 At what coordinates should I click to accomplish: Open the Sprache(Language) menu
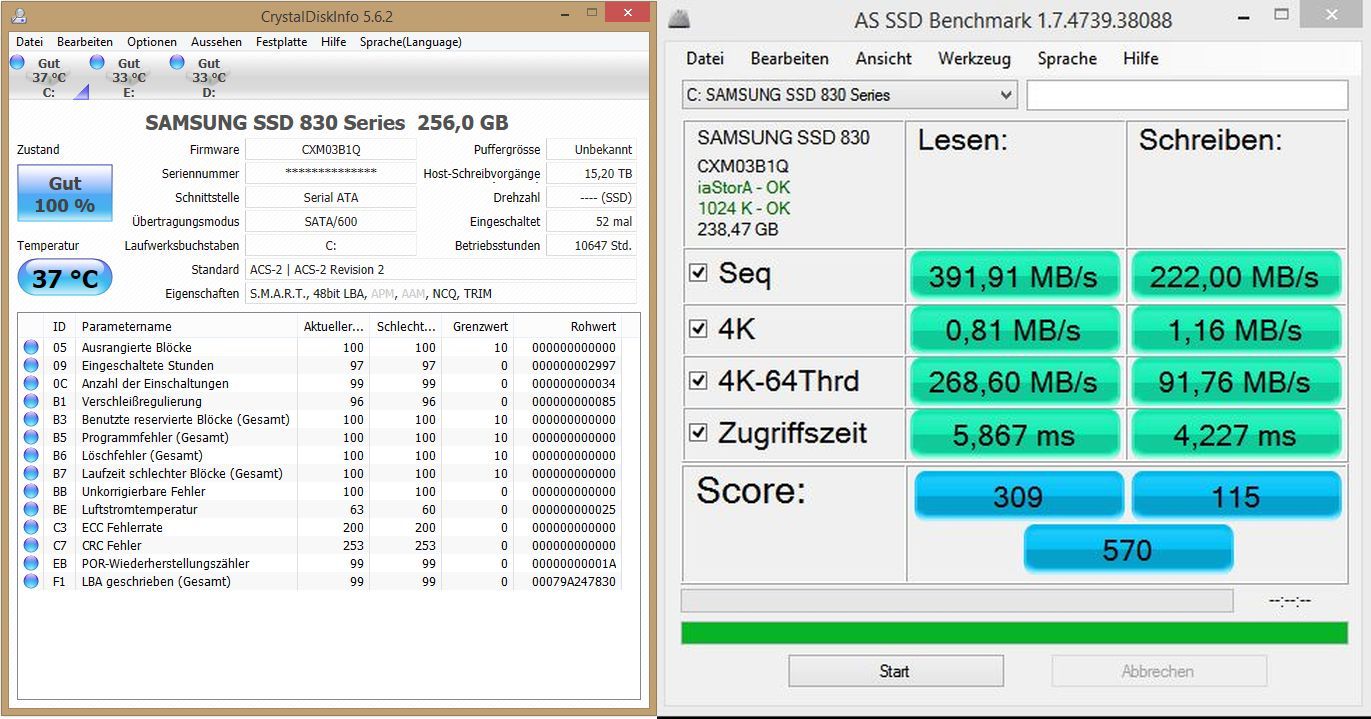pos(411,42)
